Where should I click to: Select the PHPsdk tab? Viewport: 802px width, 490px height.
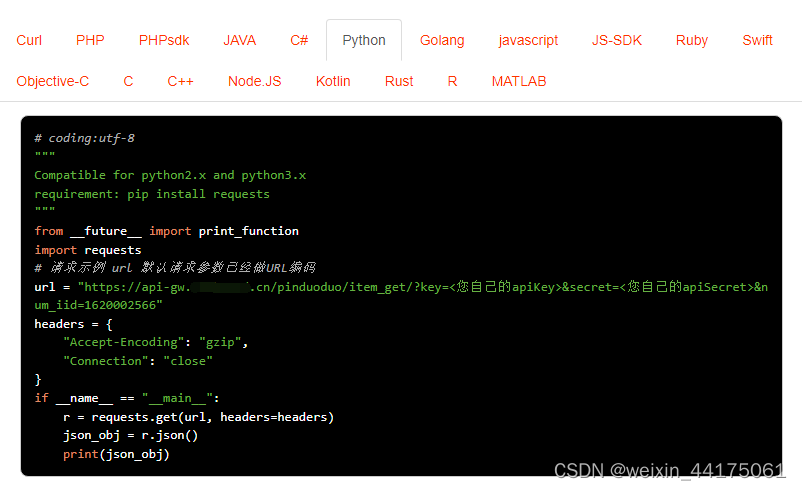click(x=164, y=40)
